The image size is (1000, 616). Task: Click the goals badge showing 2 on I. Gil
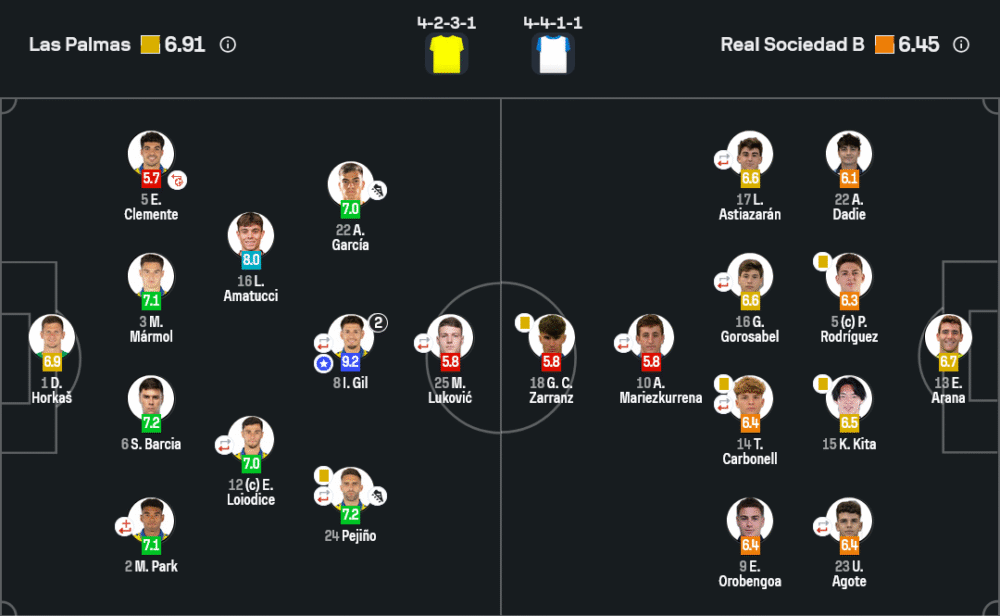[x=377, y=322]
